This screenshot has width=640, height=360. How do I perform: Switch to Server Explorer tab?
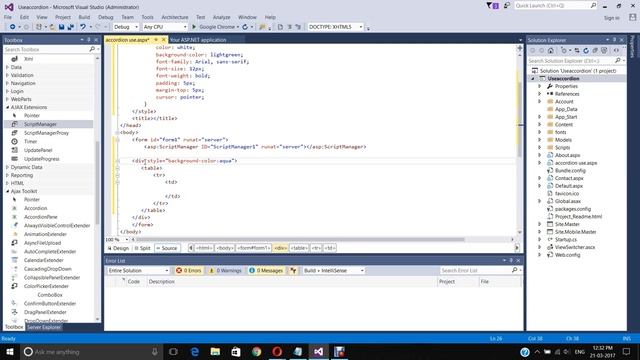pyautogui.click(x=44, y=327)
